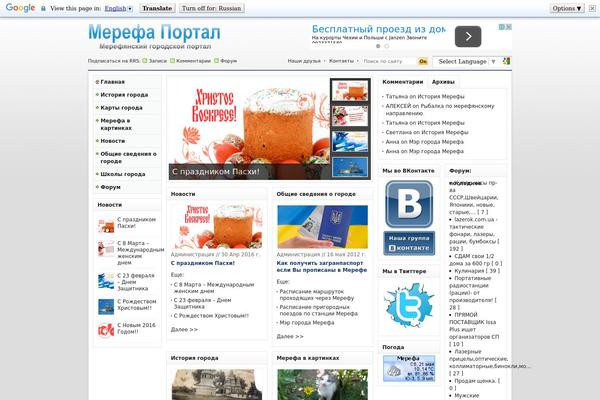
Task: Click the colorful Google translate icon
Action: [x=507, y=61]
